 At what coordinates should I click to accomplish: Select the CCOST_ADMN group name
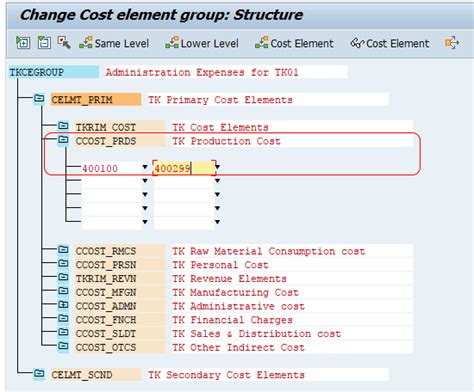coord(120,306)
